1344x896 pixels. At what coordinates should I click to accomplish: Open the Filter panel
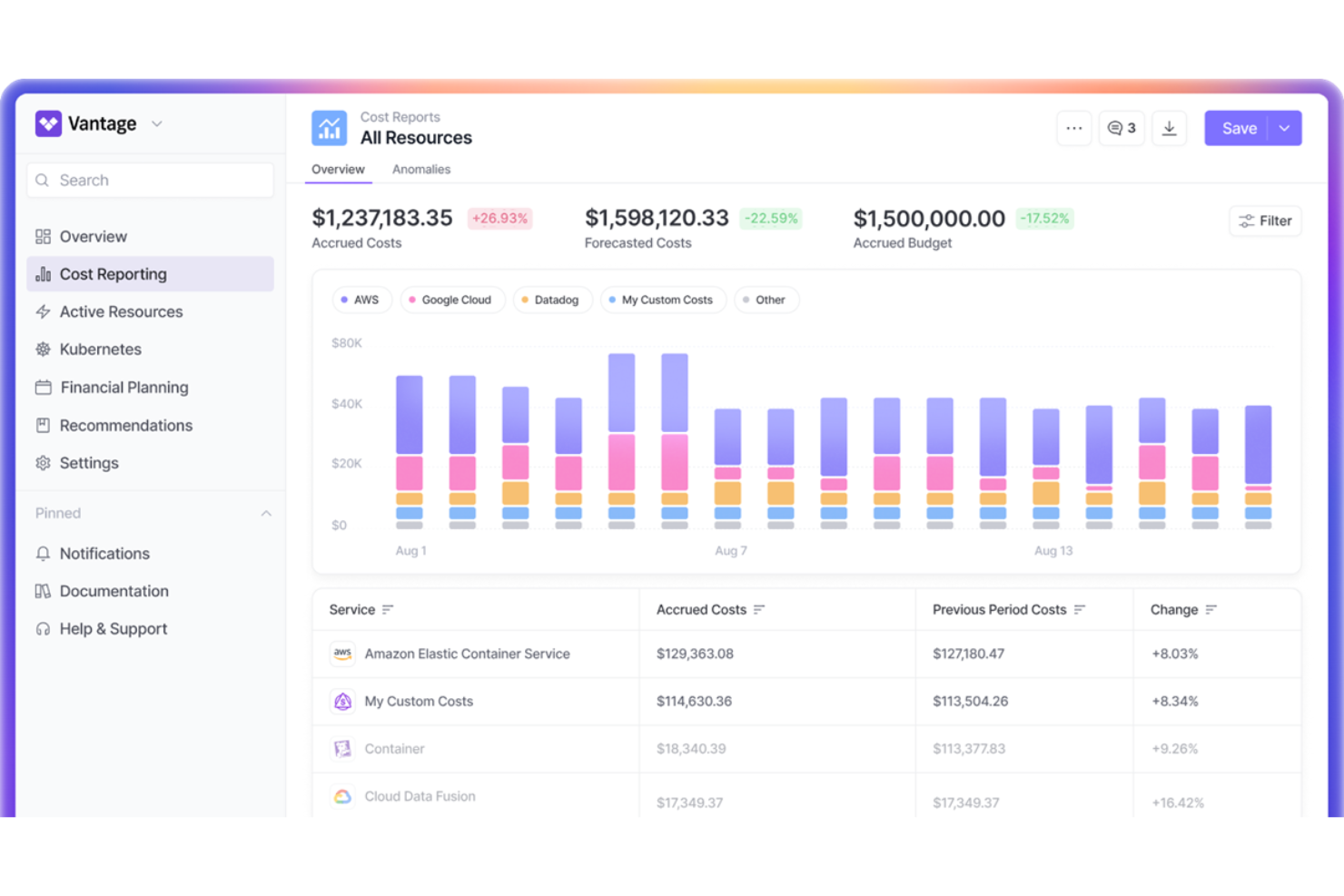tap(1265, 221)
